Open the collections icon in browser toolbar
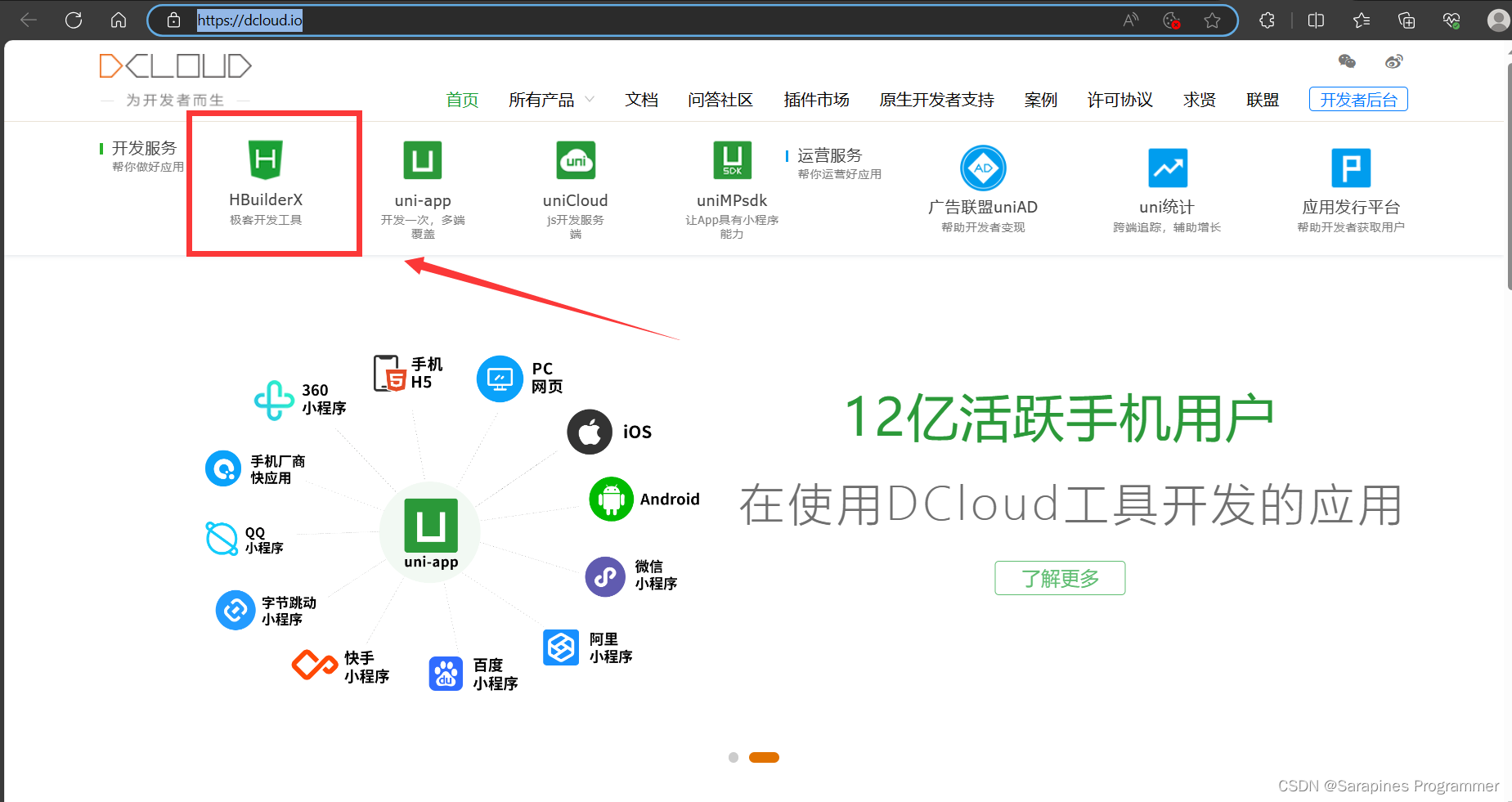 [1407, 20]
